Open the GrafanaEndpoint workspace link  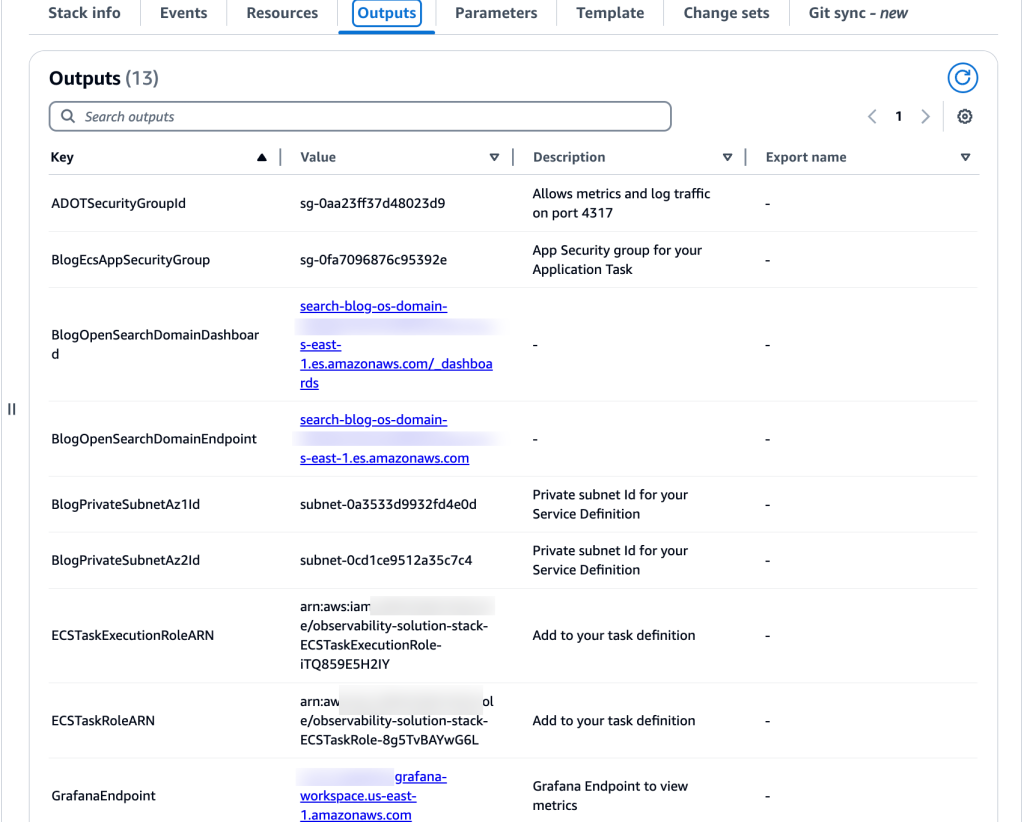[x=373, y=796]
